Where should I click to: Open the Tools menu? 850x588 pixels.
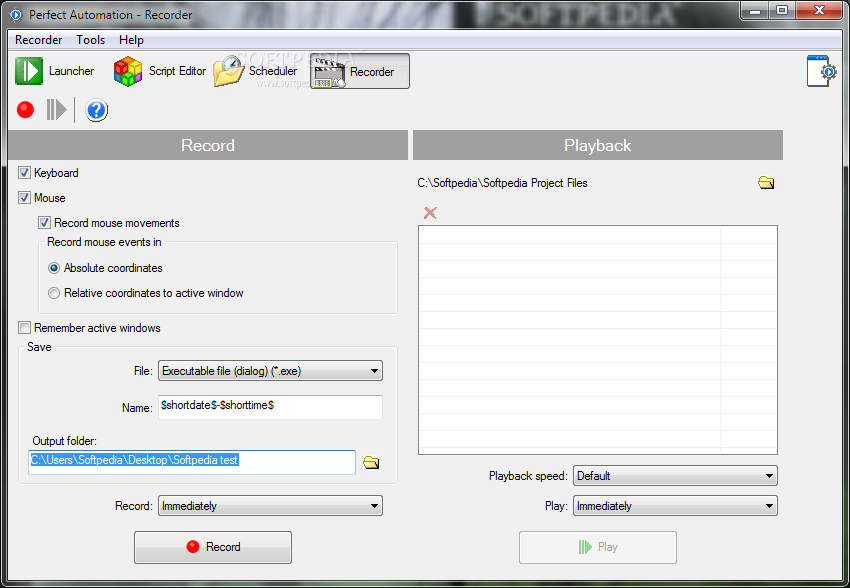(x=91, y=40)
